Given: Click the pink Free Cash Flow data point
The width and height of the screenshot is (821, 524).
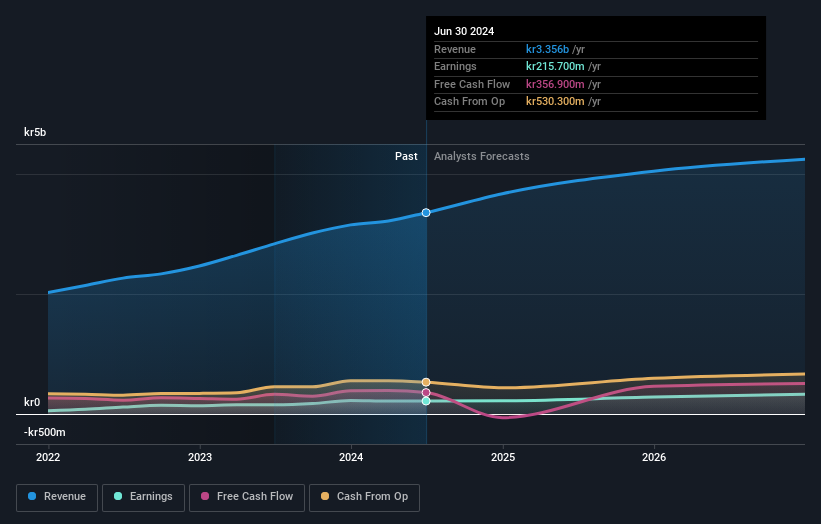Looking at the screenshot, I should coord(426,393).
